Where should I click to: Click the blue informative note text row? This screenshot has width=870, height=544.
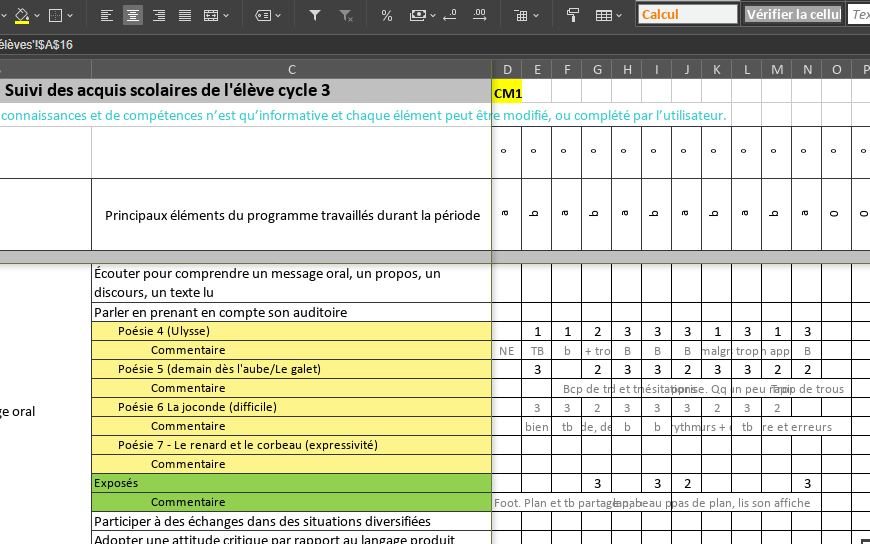click(x=363, y=115)
